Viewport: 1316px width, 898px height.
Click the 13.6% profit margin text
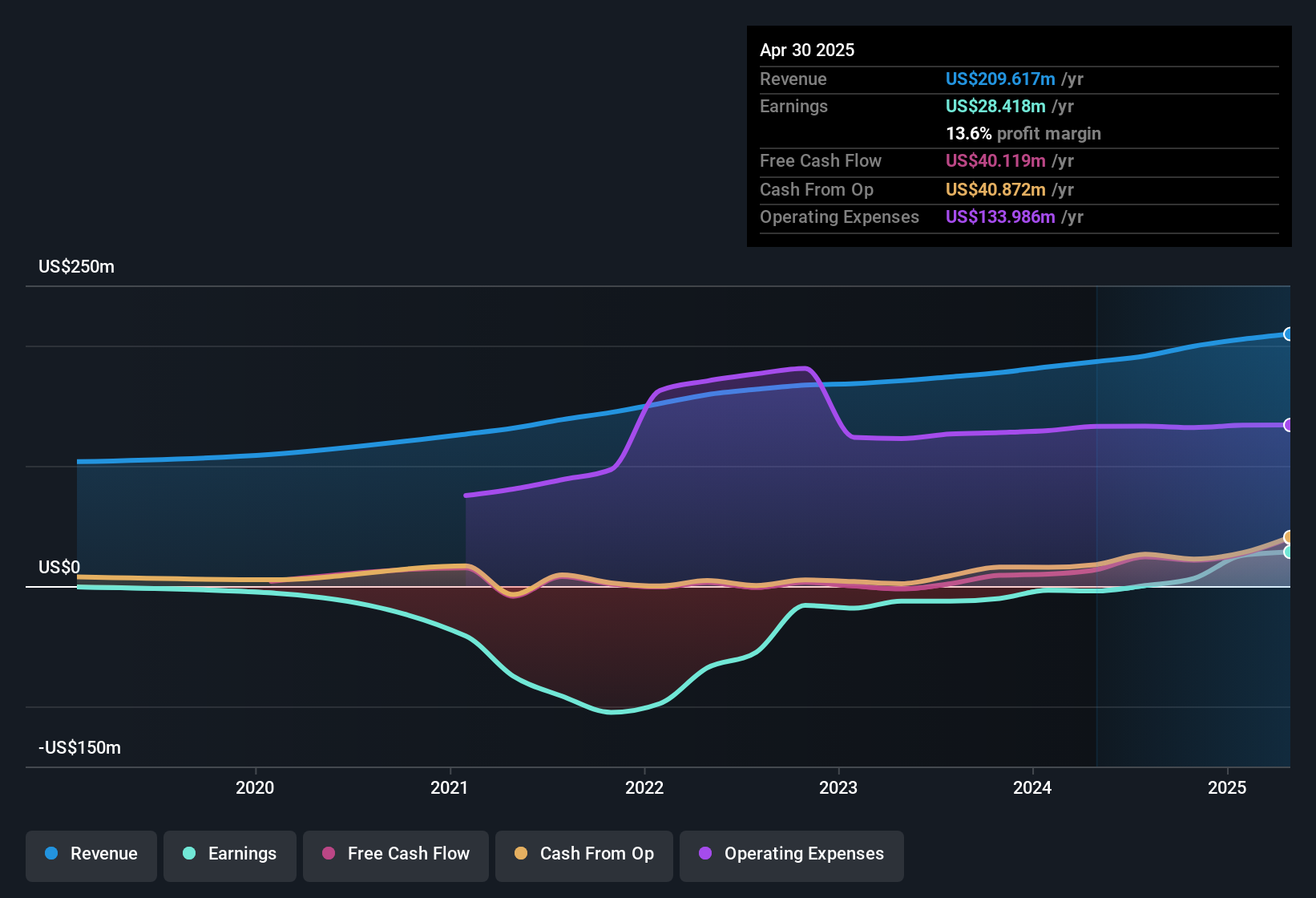coord(1023,133)
